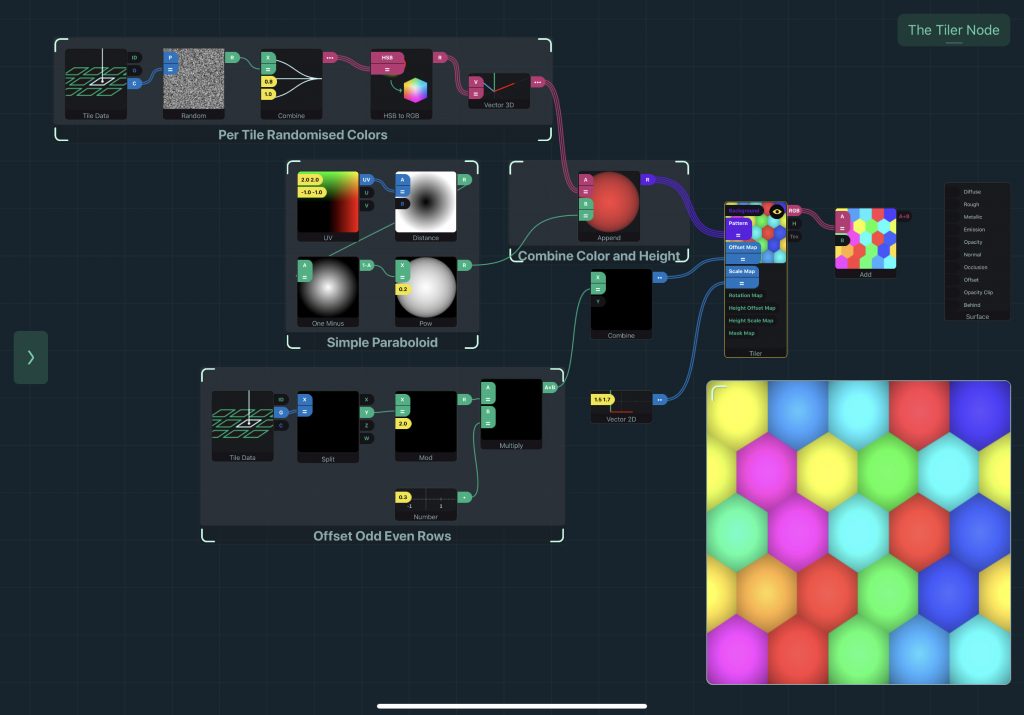This screenshot has height=715, width=1024.
Task: Open the large hexagon tiles preview
Action: point(859,532)
